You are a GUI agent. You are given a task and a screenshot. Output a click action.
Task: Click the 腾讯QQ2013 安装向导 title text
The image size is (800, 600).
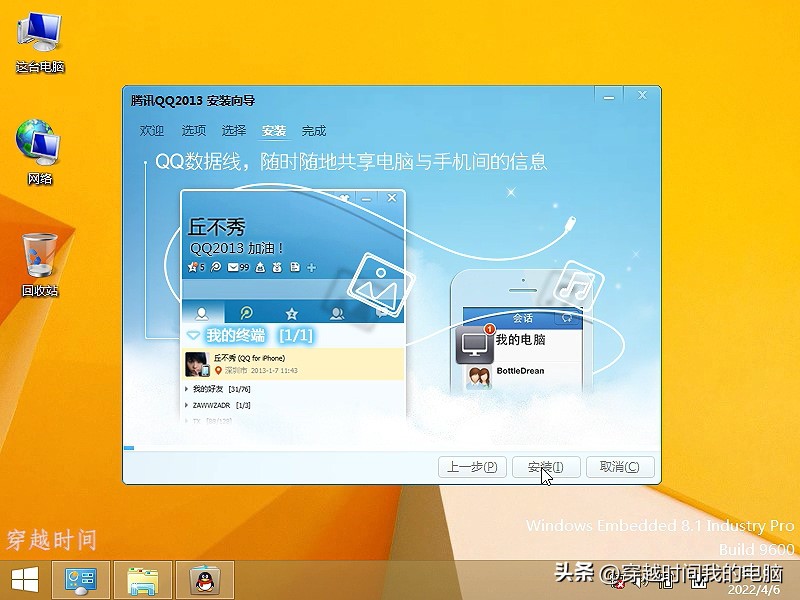click(x=193, y=101)
